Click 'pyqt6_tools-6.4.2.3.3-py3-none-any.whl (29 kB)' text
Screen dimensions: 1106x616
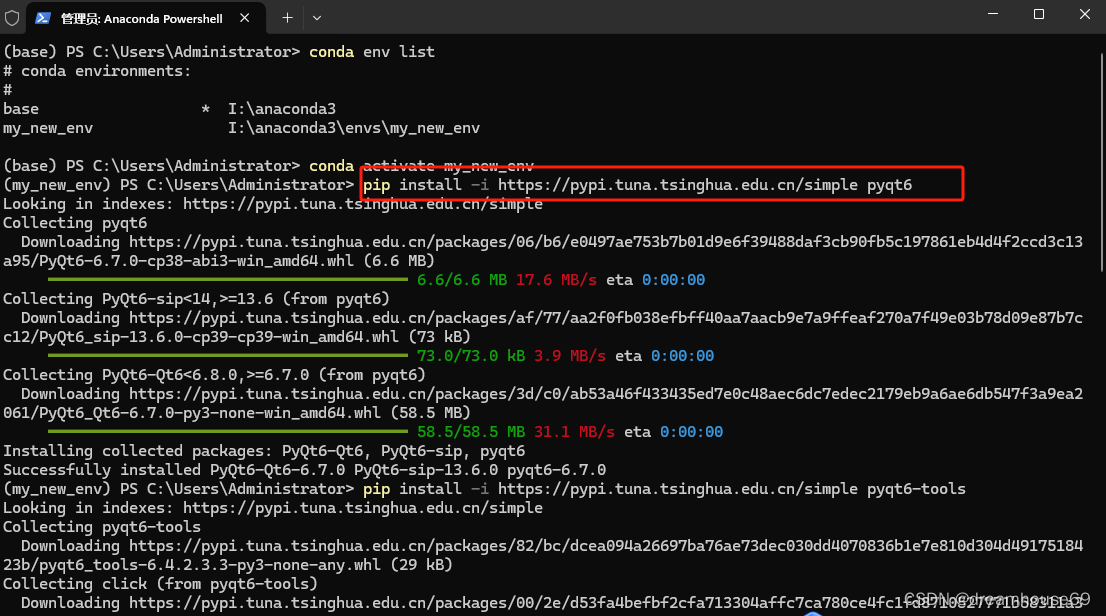click(245, 564)
